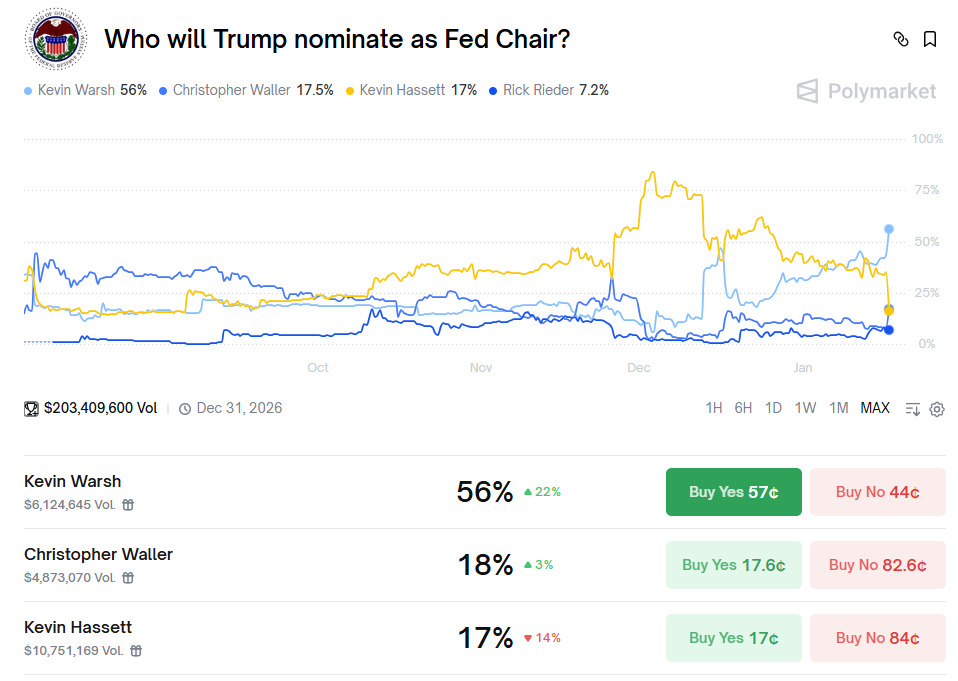Switch chart to 1W range

[805, 408]
